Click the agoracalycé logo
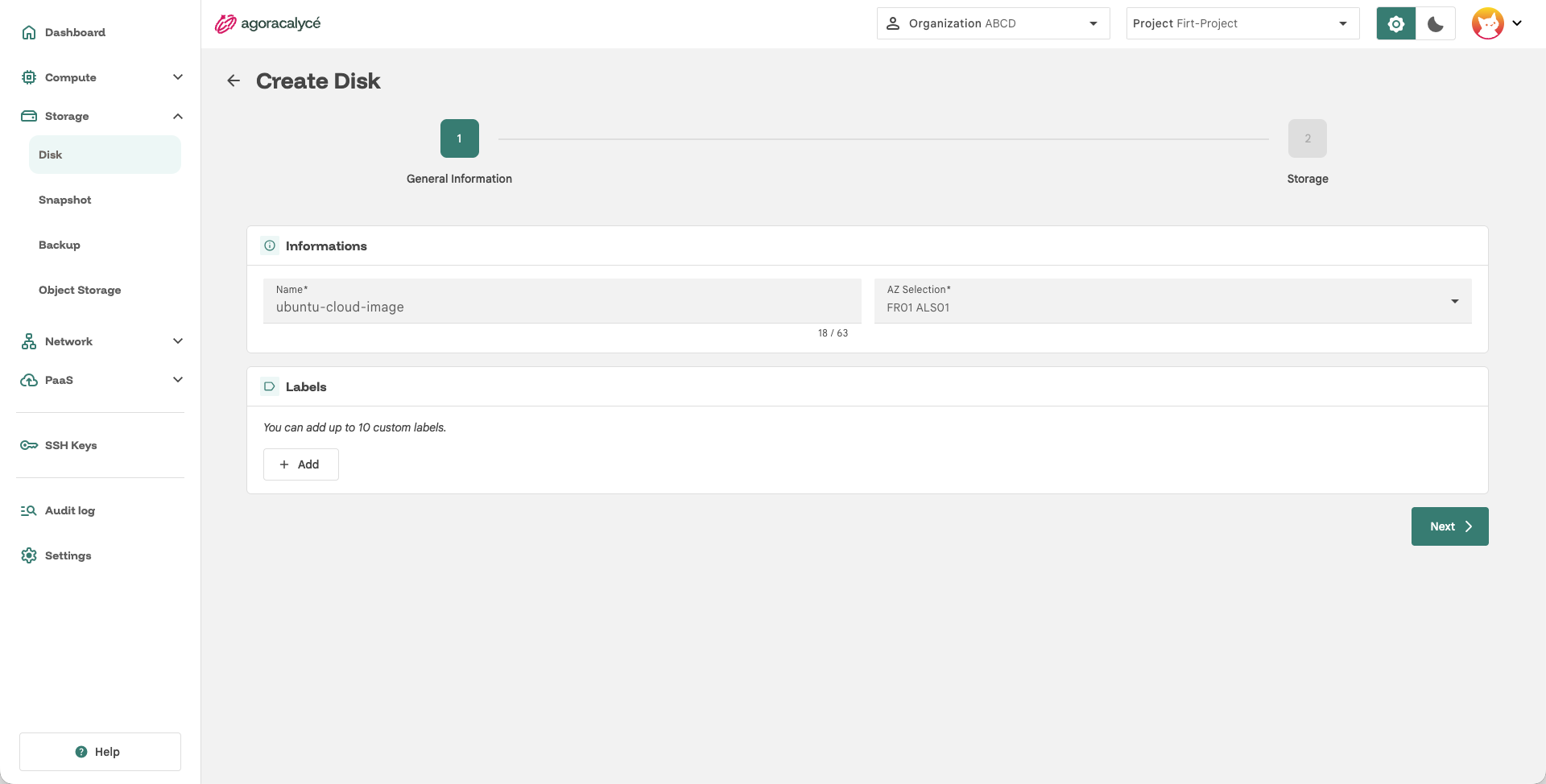This screenshot has width=1546, height=784. click(x=268, y=23)
